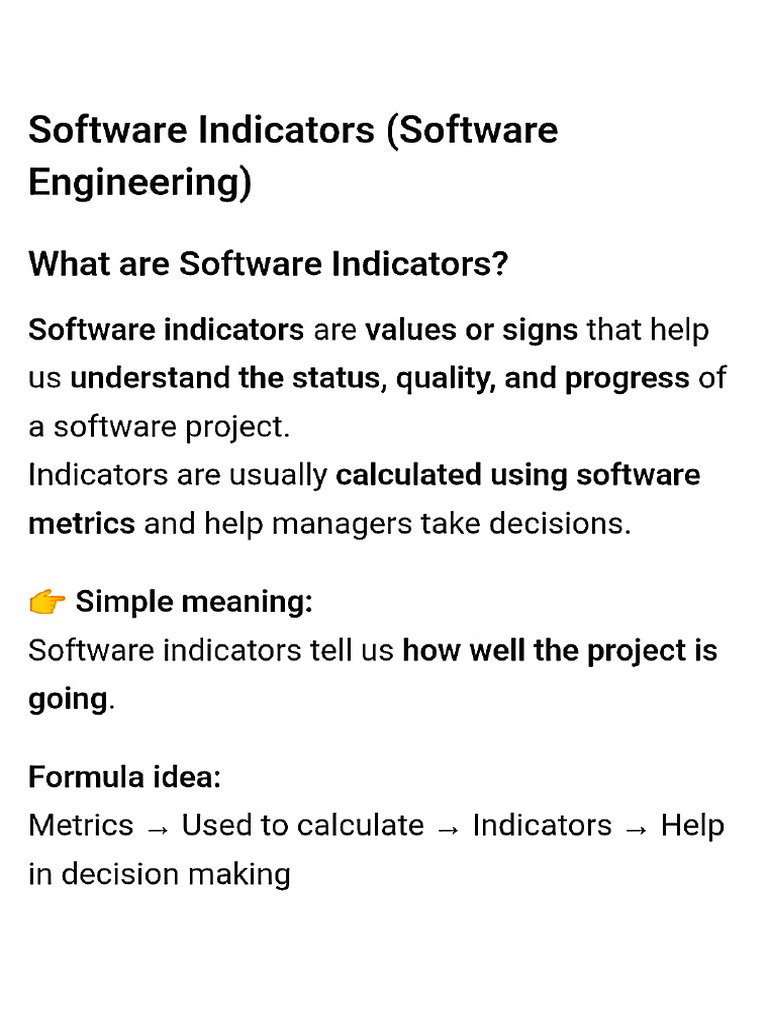Click the words 'a software project.'

(159, 427)
